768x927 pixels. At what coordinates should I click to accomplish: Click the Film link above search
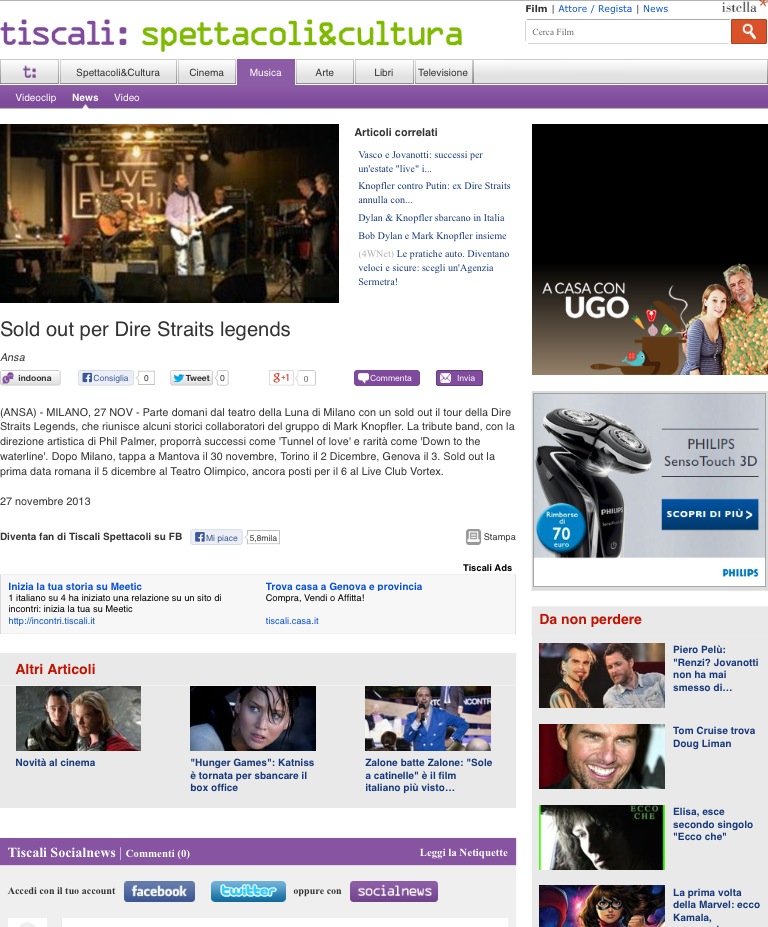536,8
